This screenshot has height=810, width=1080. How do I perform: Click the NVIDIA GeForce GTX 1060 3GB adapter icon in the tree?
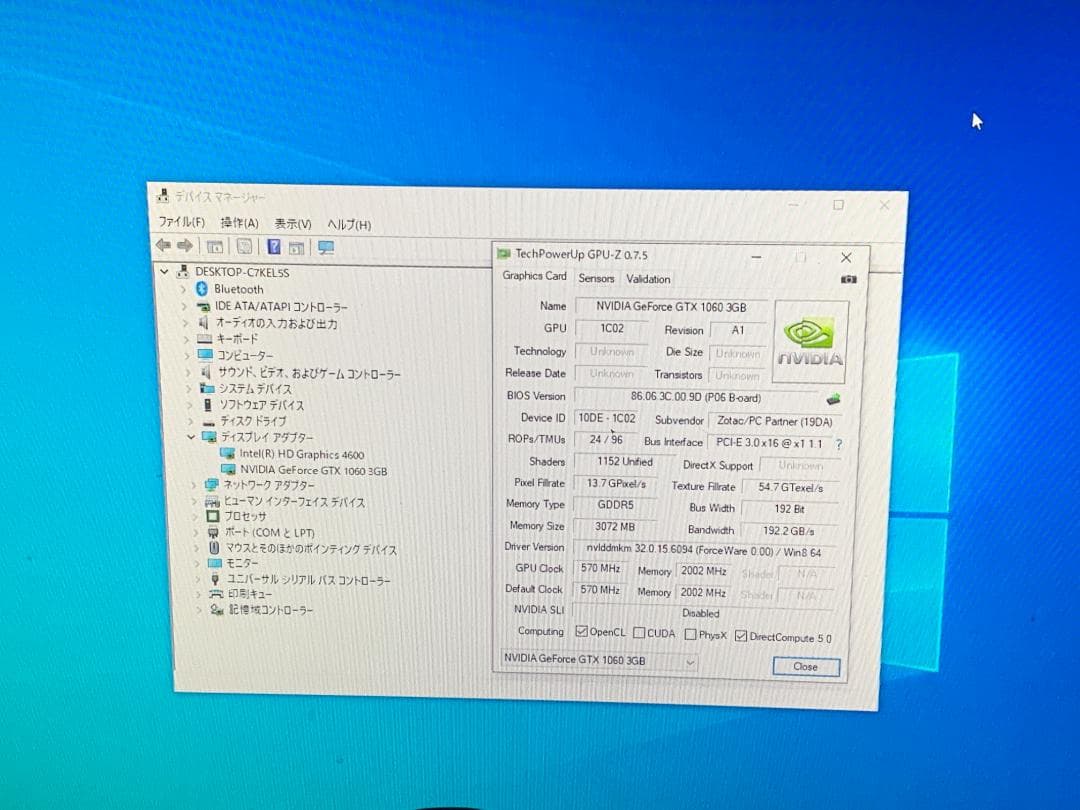[x=228, y=469]
